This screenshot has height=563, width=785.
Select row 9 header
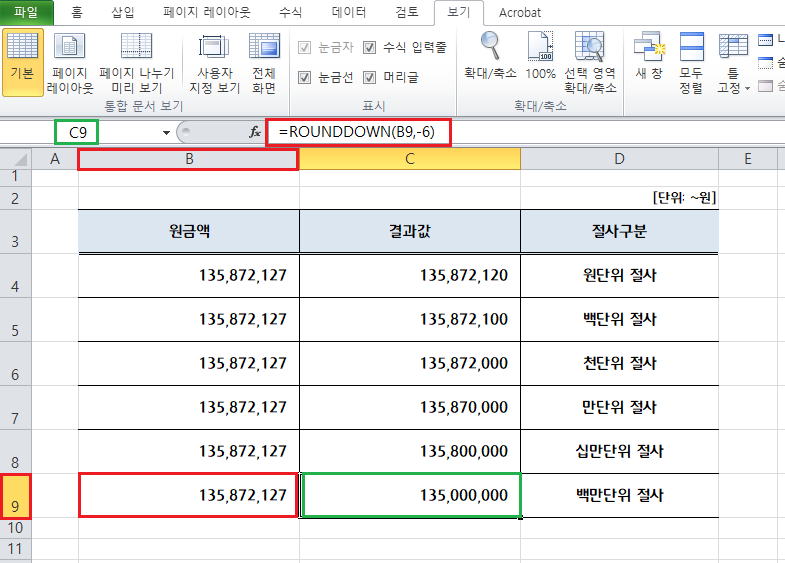15,495
